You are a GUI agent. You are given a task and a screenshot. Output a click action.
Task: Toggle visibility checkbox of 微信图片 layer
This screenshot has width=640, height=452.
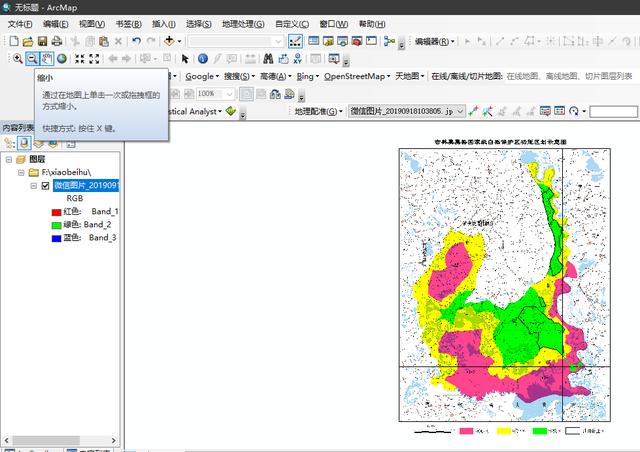pyautogui.click(x=45, y=186)
